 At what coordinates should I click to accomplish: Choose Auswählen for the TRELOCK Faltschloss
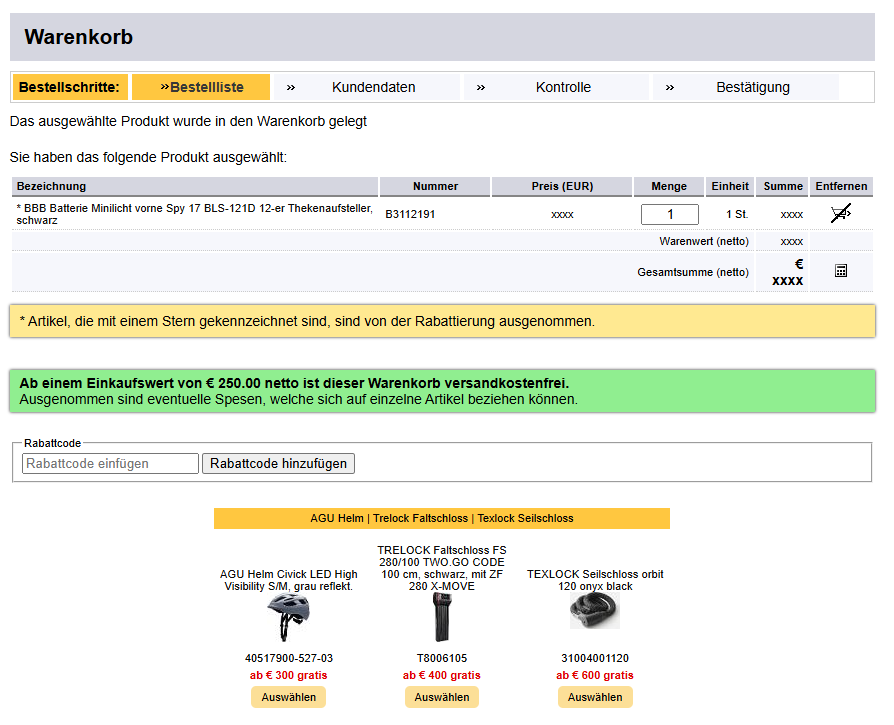click(x=442, y=697)
